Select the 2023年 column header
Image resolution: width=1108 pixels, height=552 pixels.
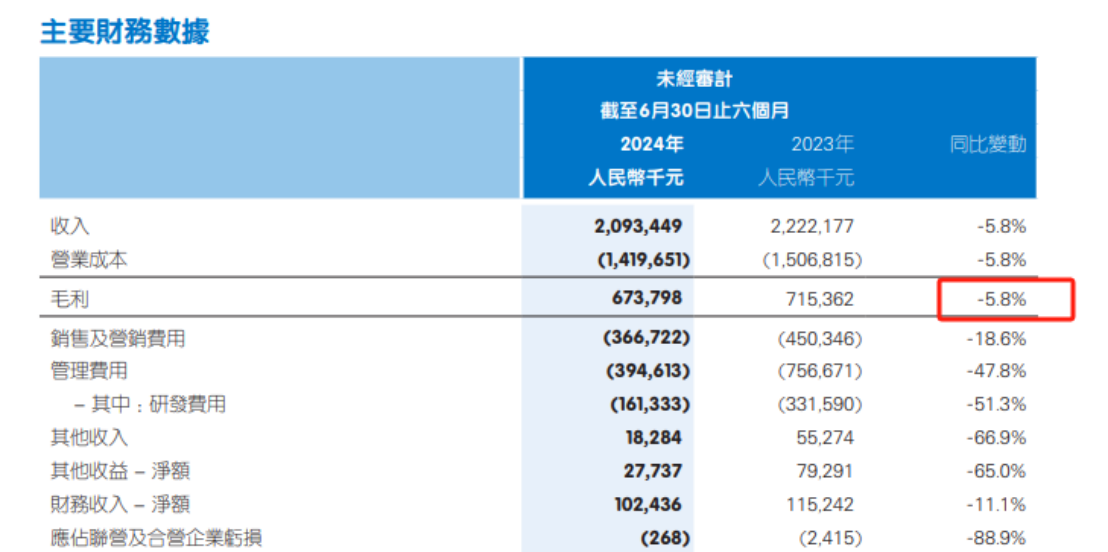(823, 144)
